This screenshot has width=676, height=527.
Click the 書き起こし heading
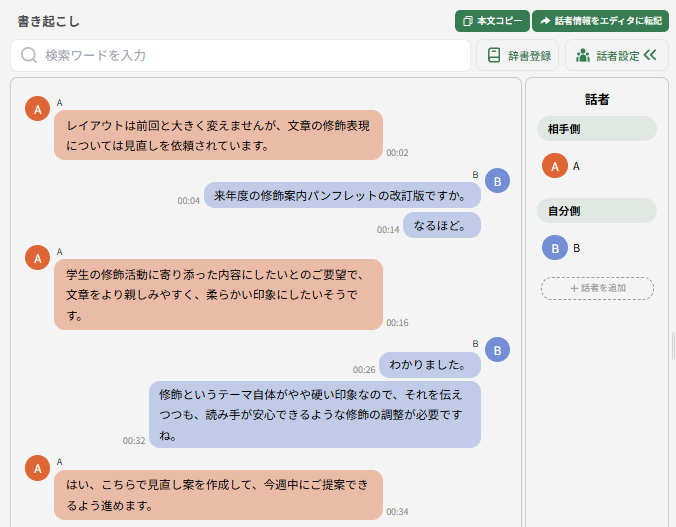point(48,22)
